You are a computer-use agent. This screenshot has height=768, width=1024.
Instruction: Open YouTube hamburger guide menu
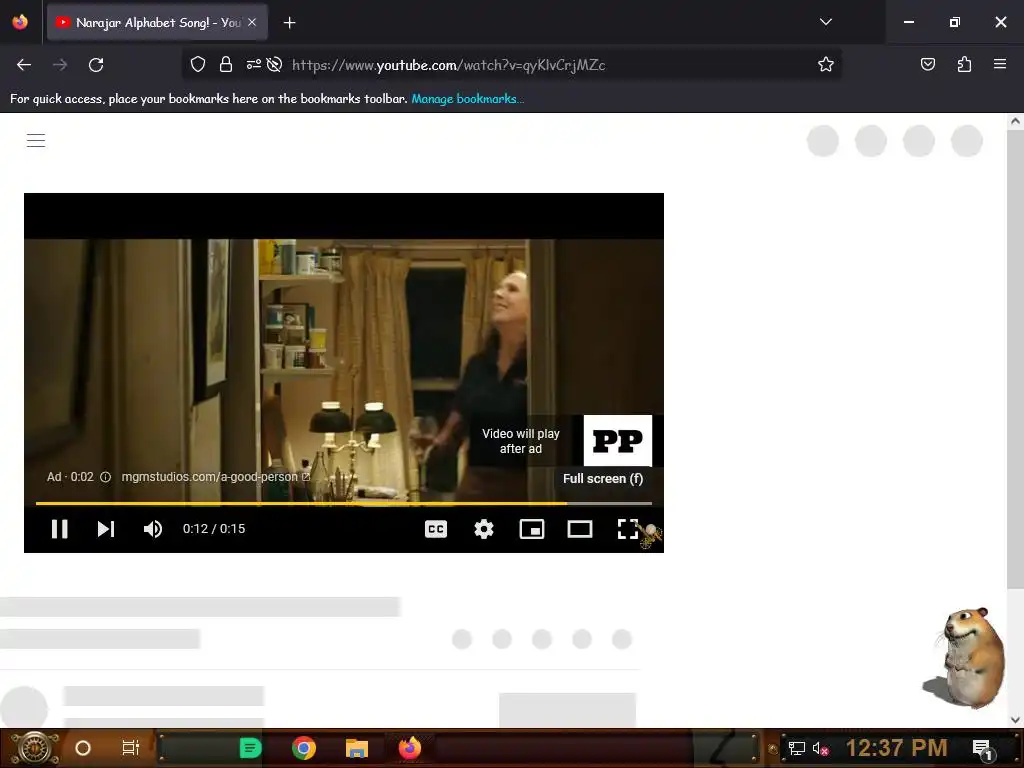click(36, 140)
